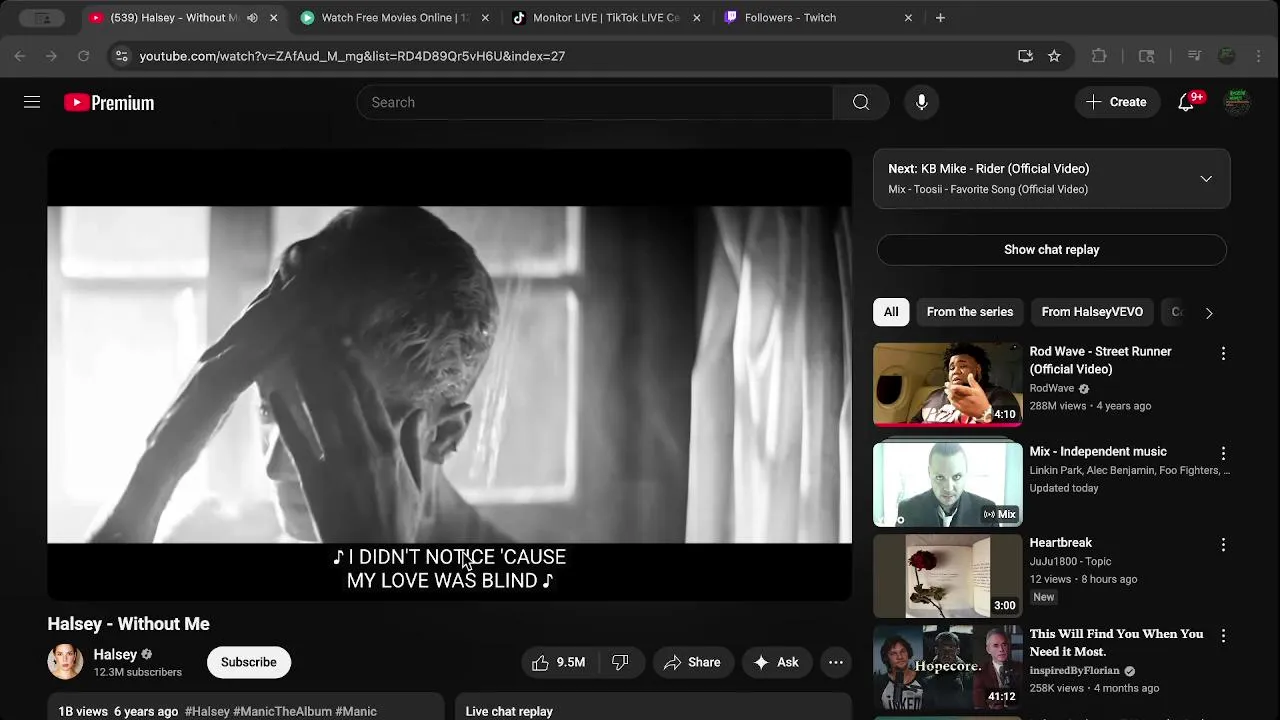This screenshot has width=1280, height=720.
Task: Reload the page
Action: coord(84,56)
